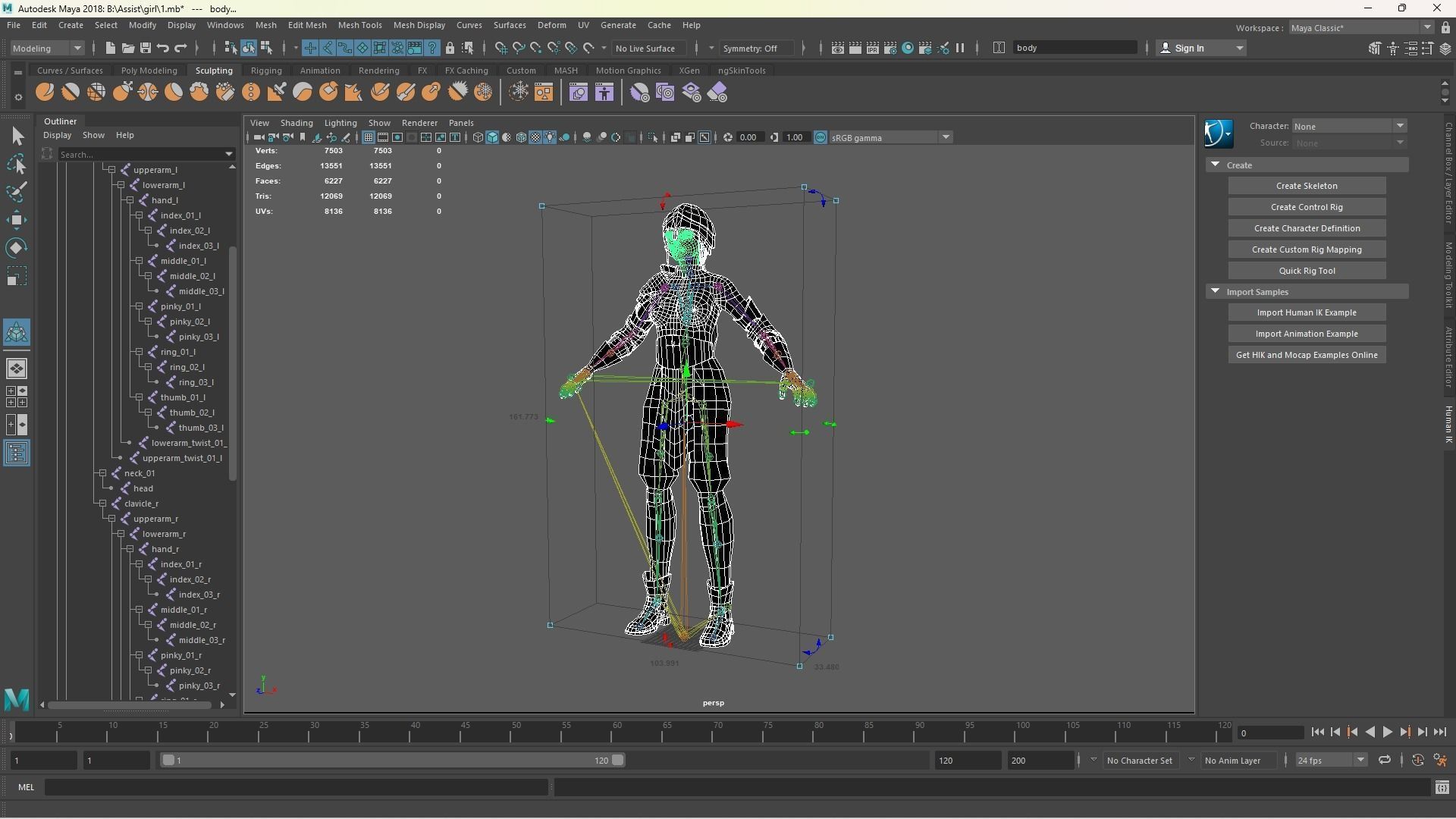The width and height of the screenshot is (1456, 819).
Task: Open the Mesh Tools menu
Action: (x=359, y=25)
